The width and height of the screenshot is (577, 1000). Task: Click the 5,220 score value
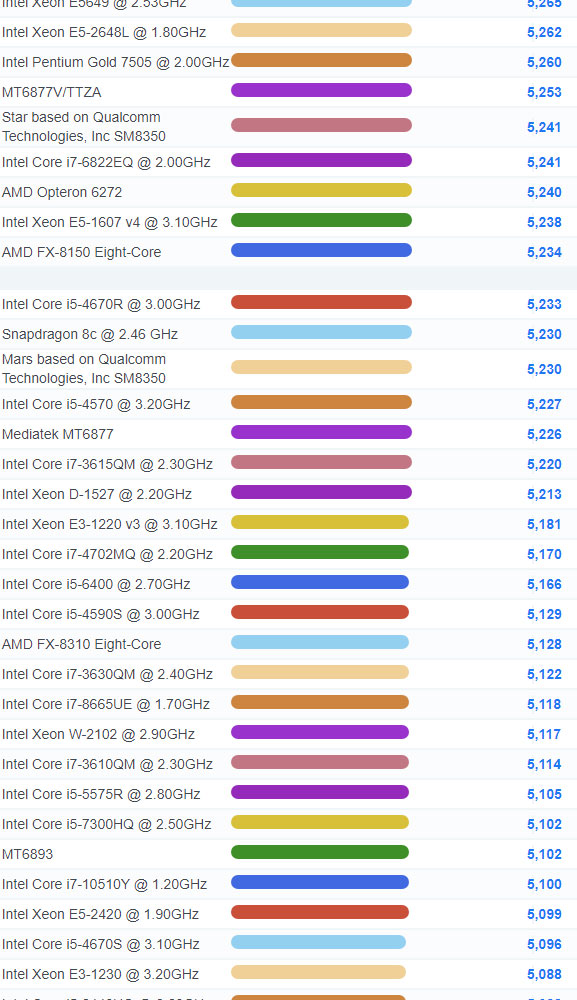tap(544, 465)
